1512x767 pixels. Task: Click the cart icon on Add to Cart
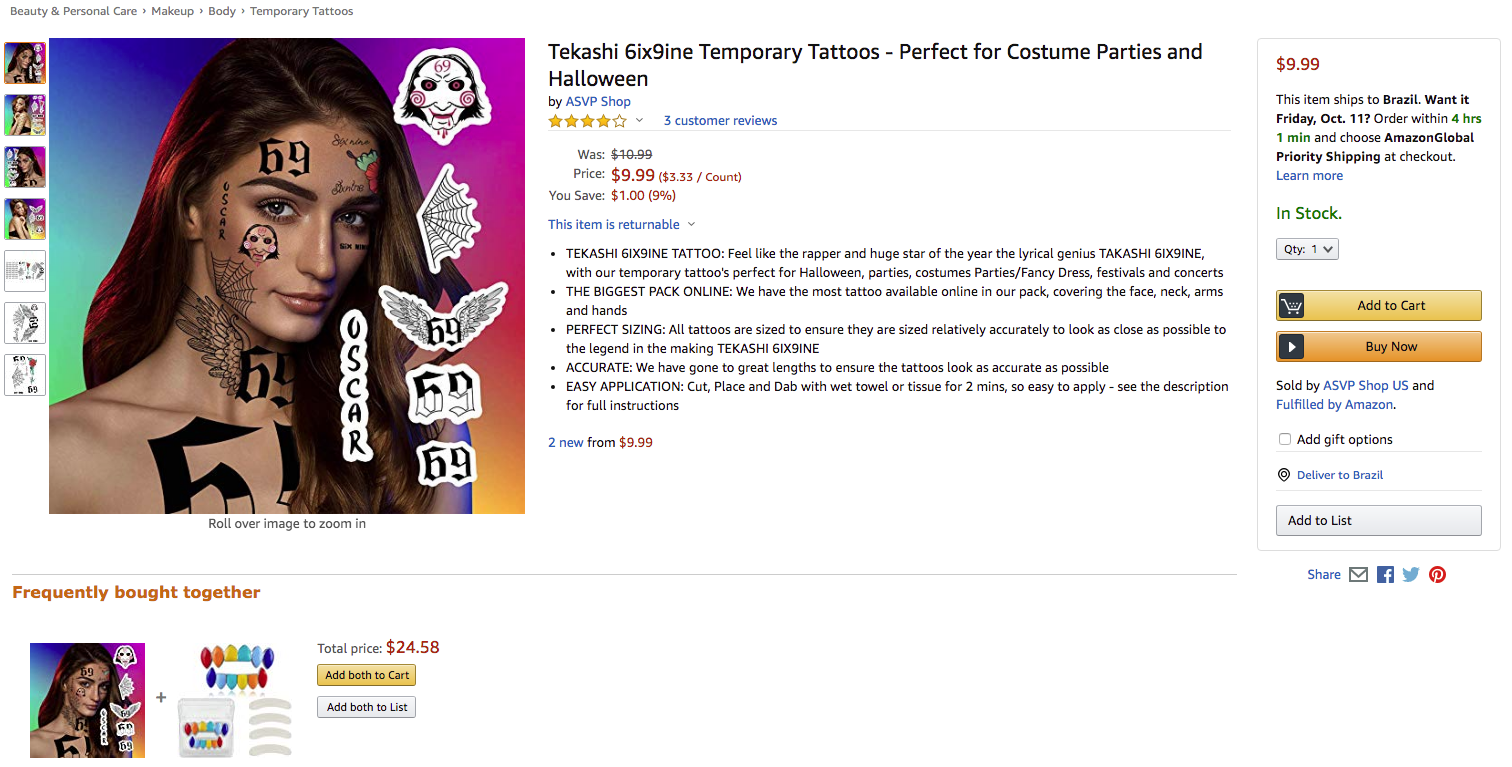(1292, 306)
